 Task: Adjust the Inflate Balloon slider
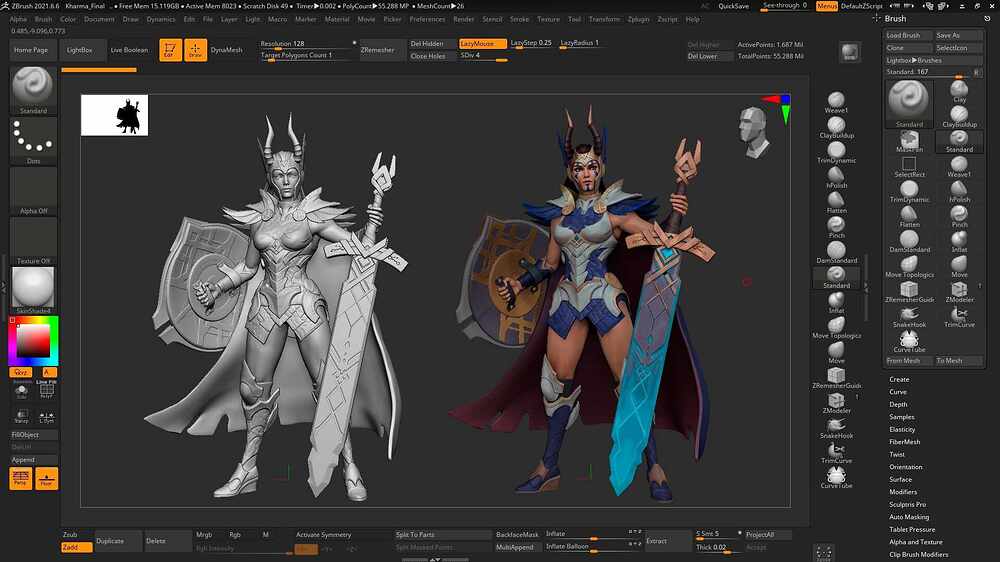pyautogui.click(x=593, y=547)
